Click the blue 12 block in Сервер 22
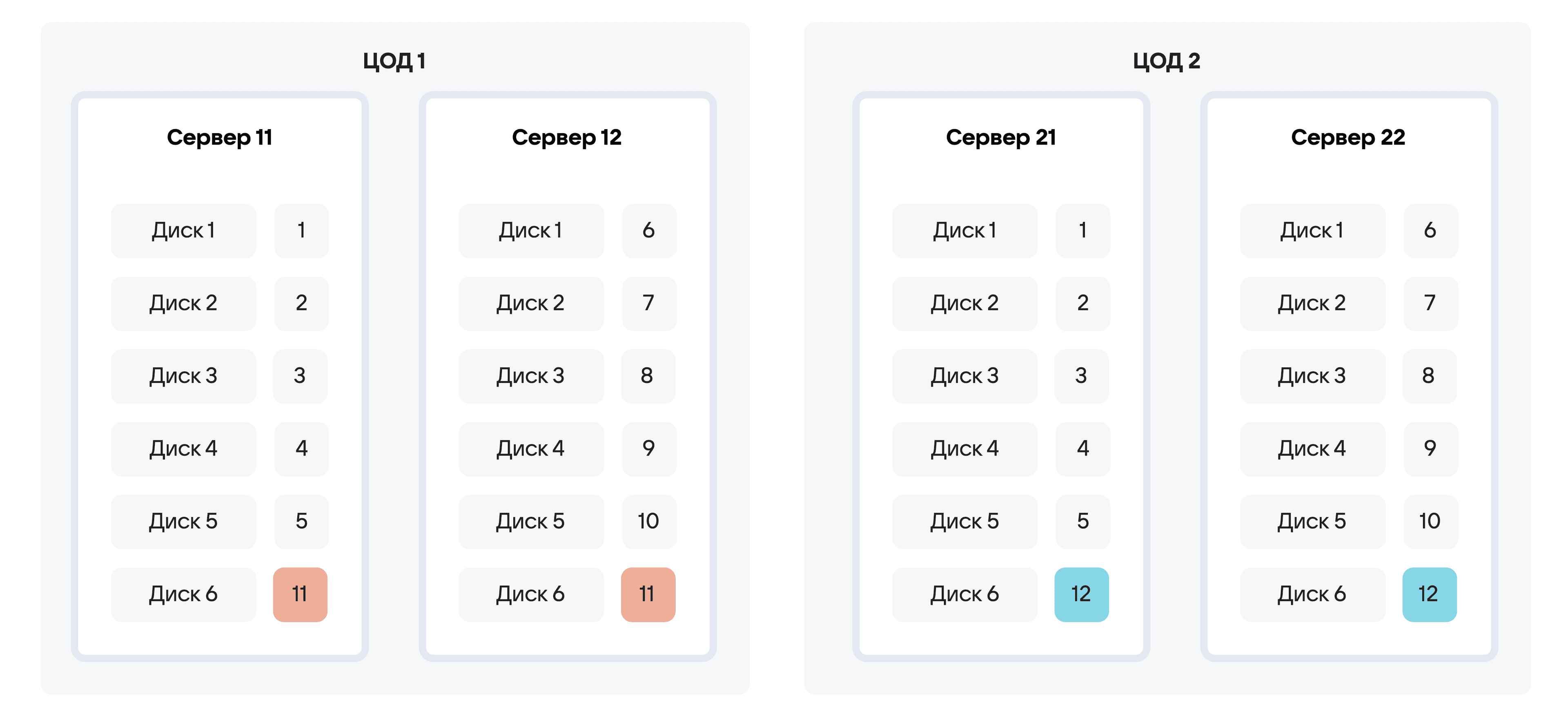This screenshot has width=1568, height=715. click(1429, 594)
